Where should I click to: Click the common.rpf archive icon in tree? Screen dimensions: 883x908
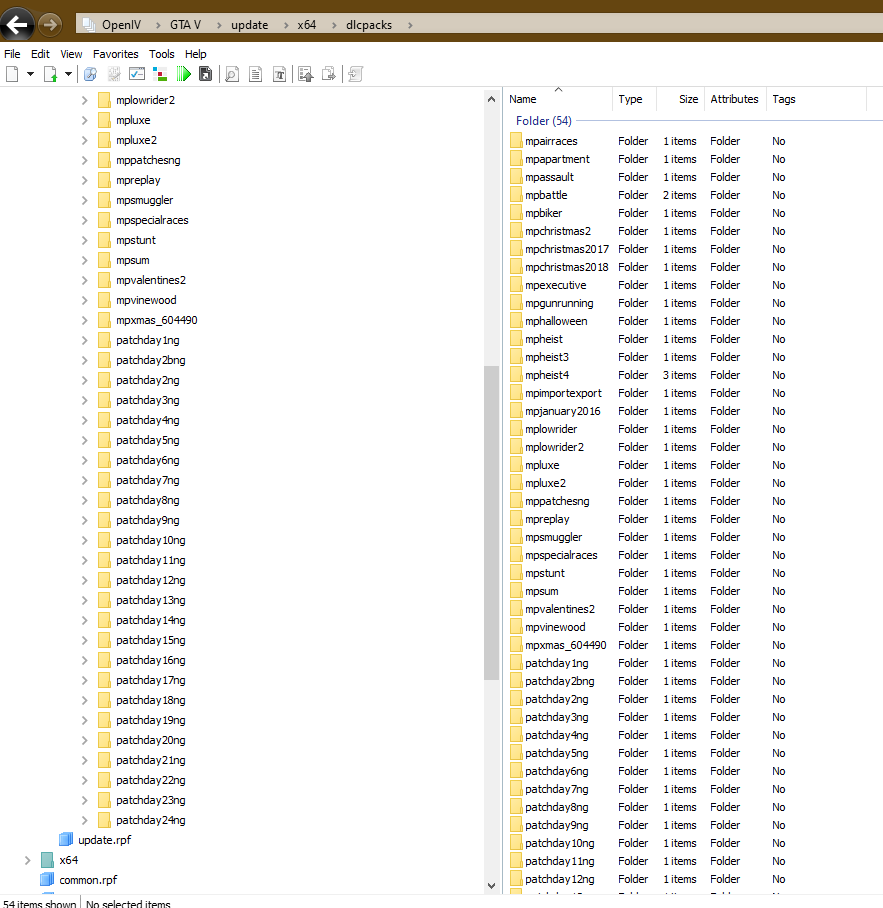click(x=47, y=880)
